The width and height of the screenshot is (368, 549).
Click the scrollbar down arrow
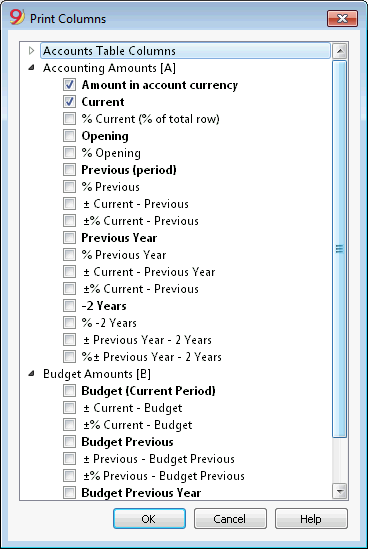339,491
